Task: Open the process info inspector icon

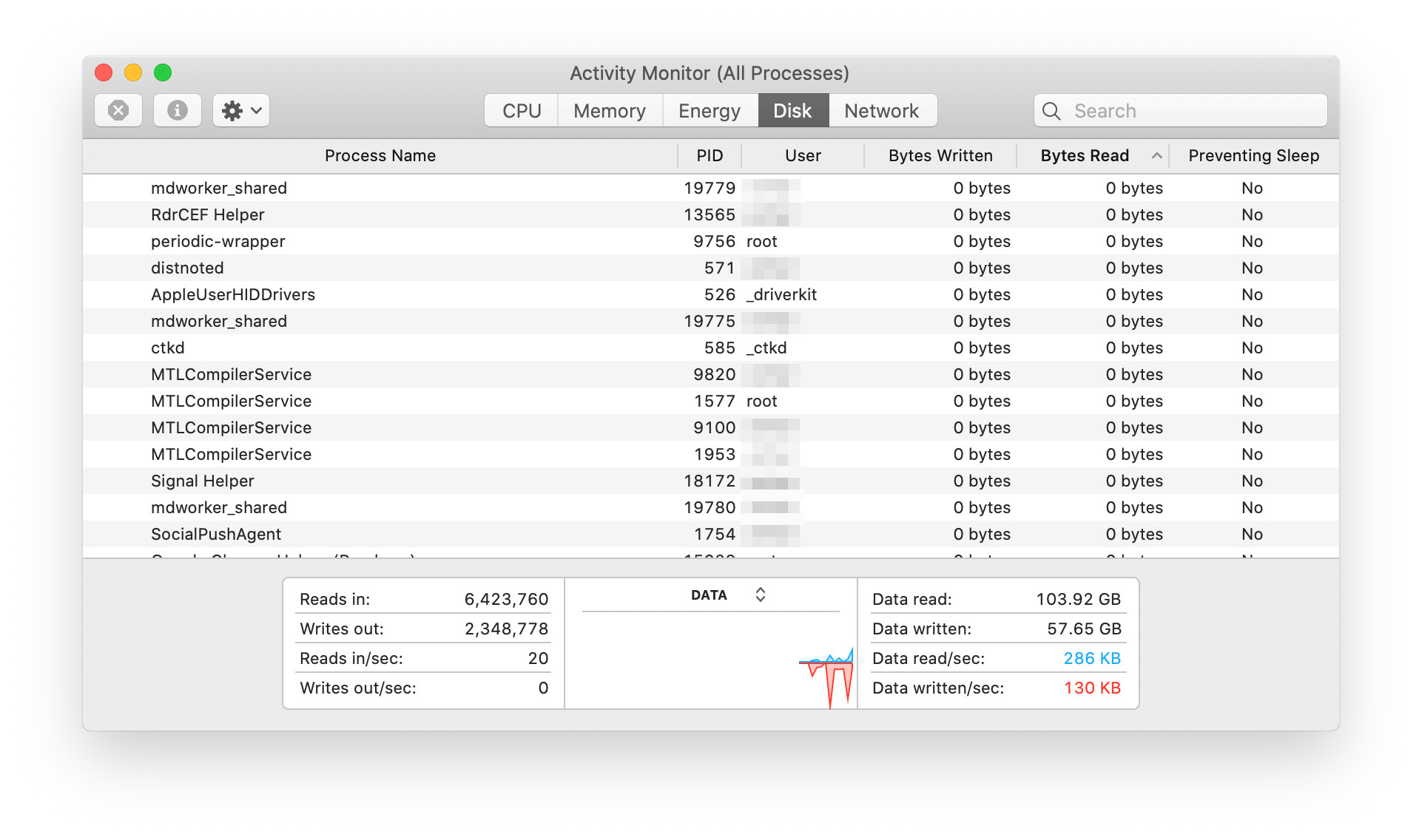Action: point(177,111)
